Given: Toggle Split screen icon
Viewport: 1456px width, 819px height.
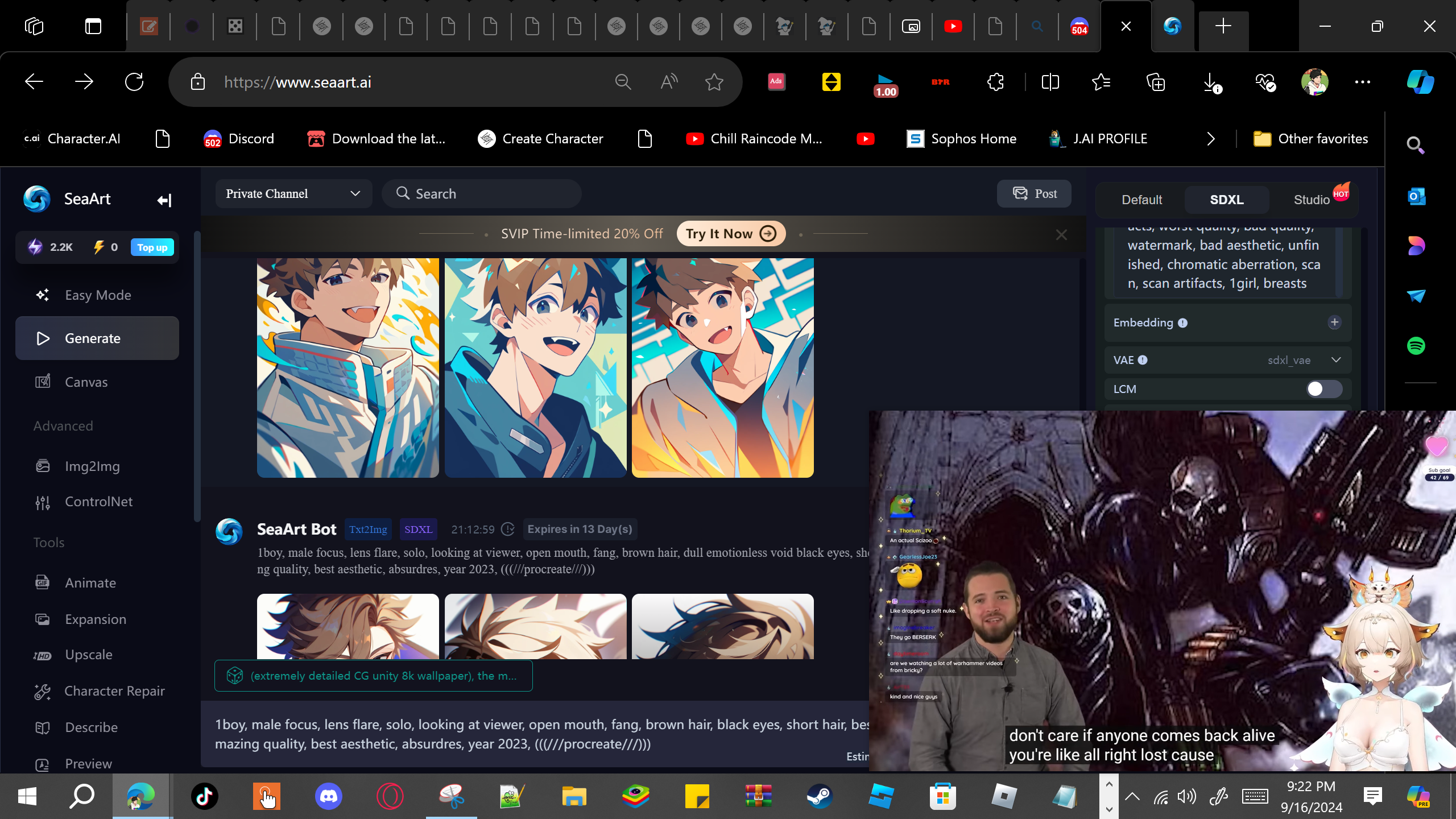Looking at the screenshot, I should tap(1050, 82).
